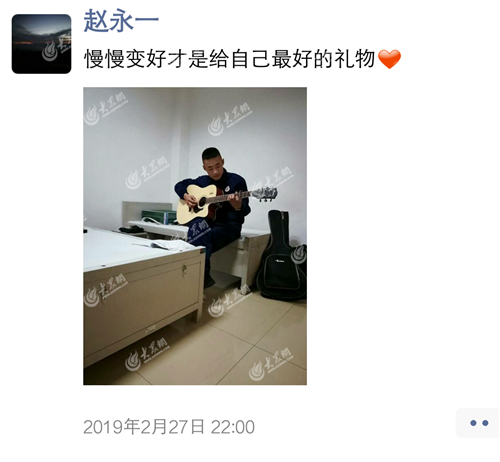This screenshot has width=500, height=462.
Task: Tap the guitar headstock in the photo
Action: click(265, 194)
